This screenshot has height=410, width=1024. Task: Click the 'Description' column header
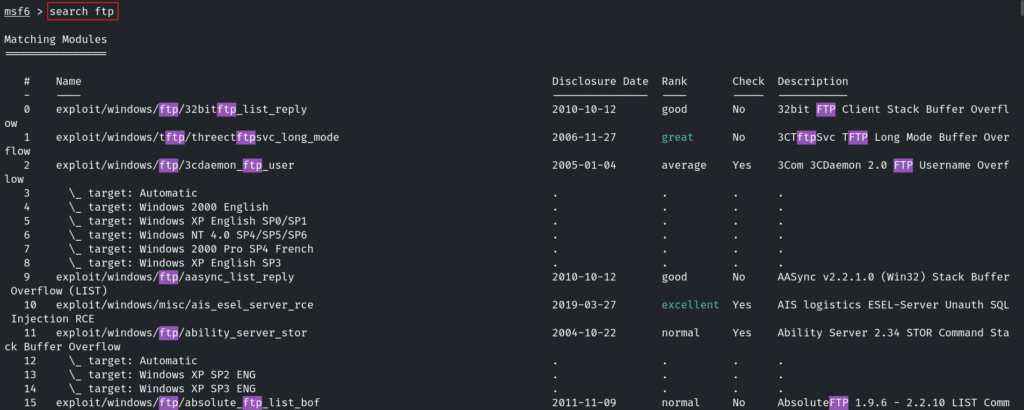tap(812, 82)
